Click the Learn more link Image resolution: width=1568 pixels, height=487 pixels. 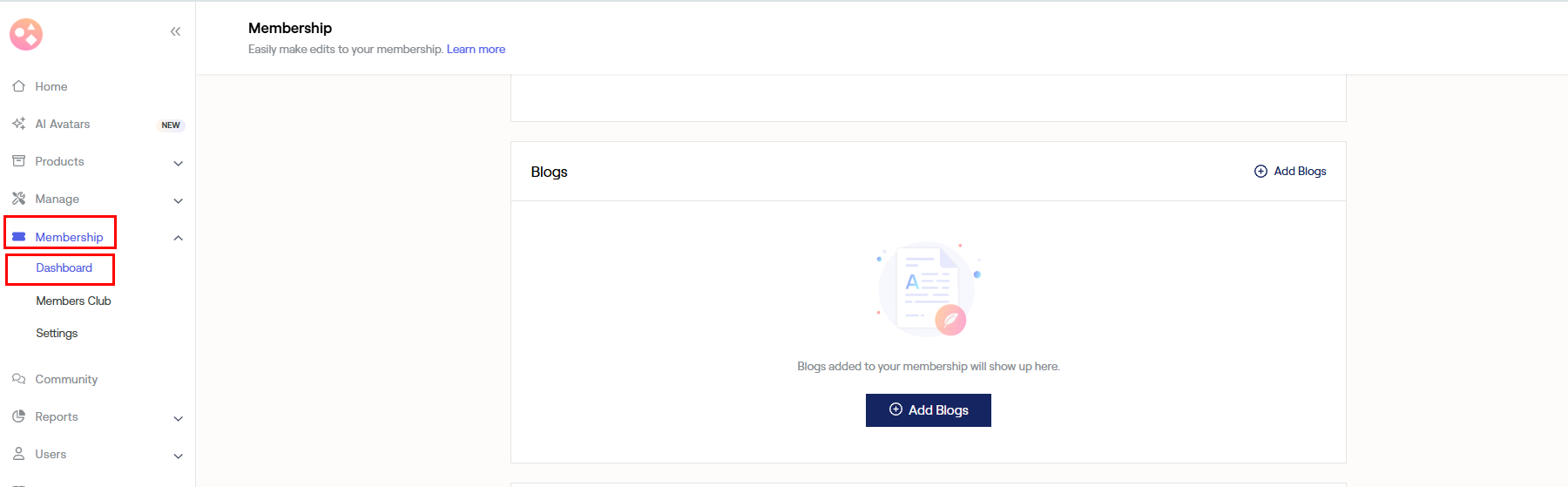(476, 49)
